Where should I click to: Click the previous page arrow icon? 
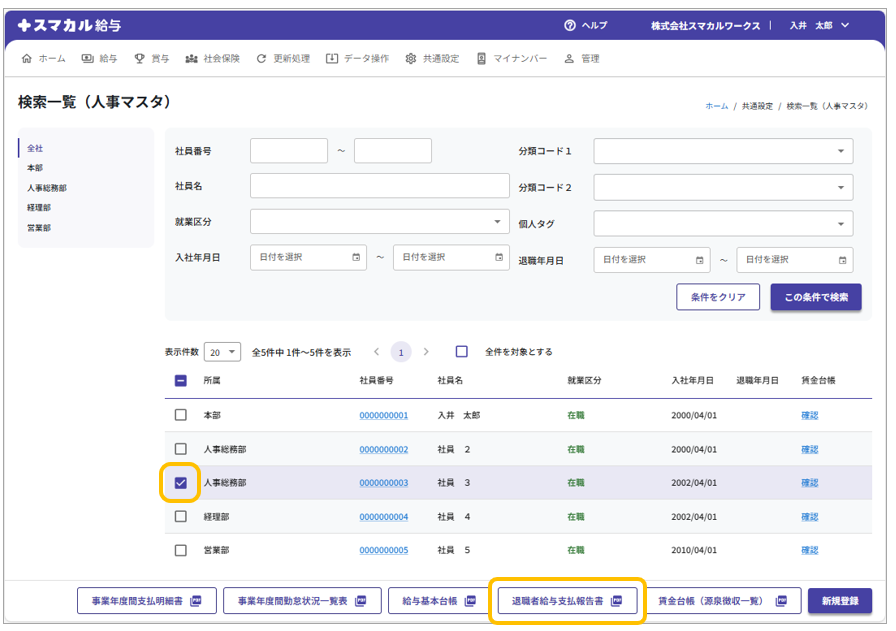pyautogui.click(x=376, y=352)
